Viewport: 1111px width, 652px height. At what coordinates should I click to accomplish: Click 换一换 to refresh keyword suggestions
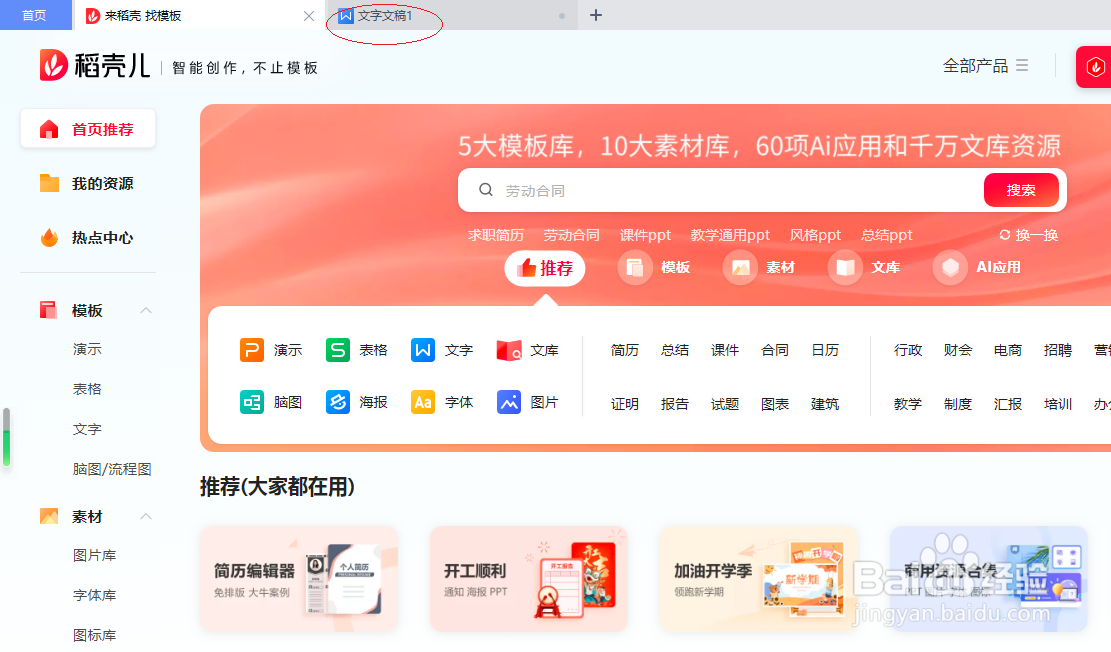[1027, 235]
